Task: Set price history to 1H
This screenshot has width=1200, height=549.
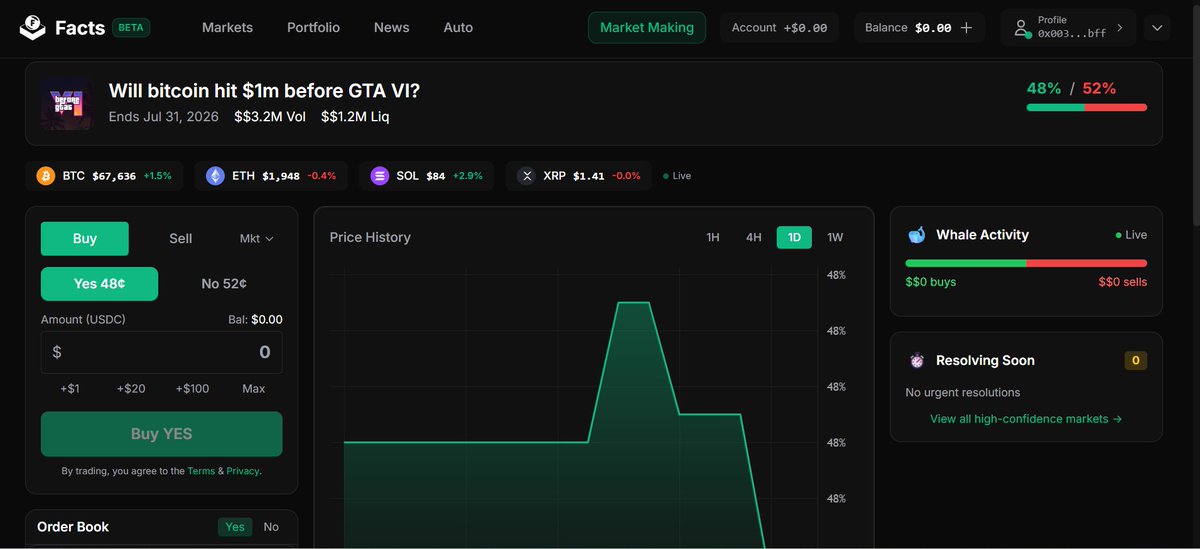Action: tap(713, 237)
